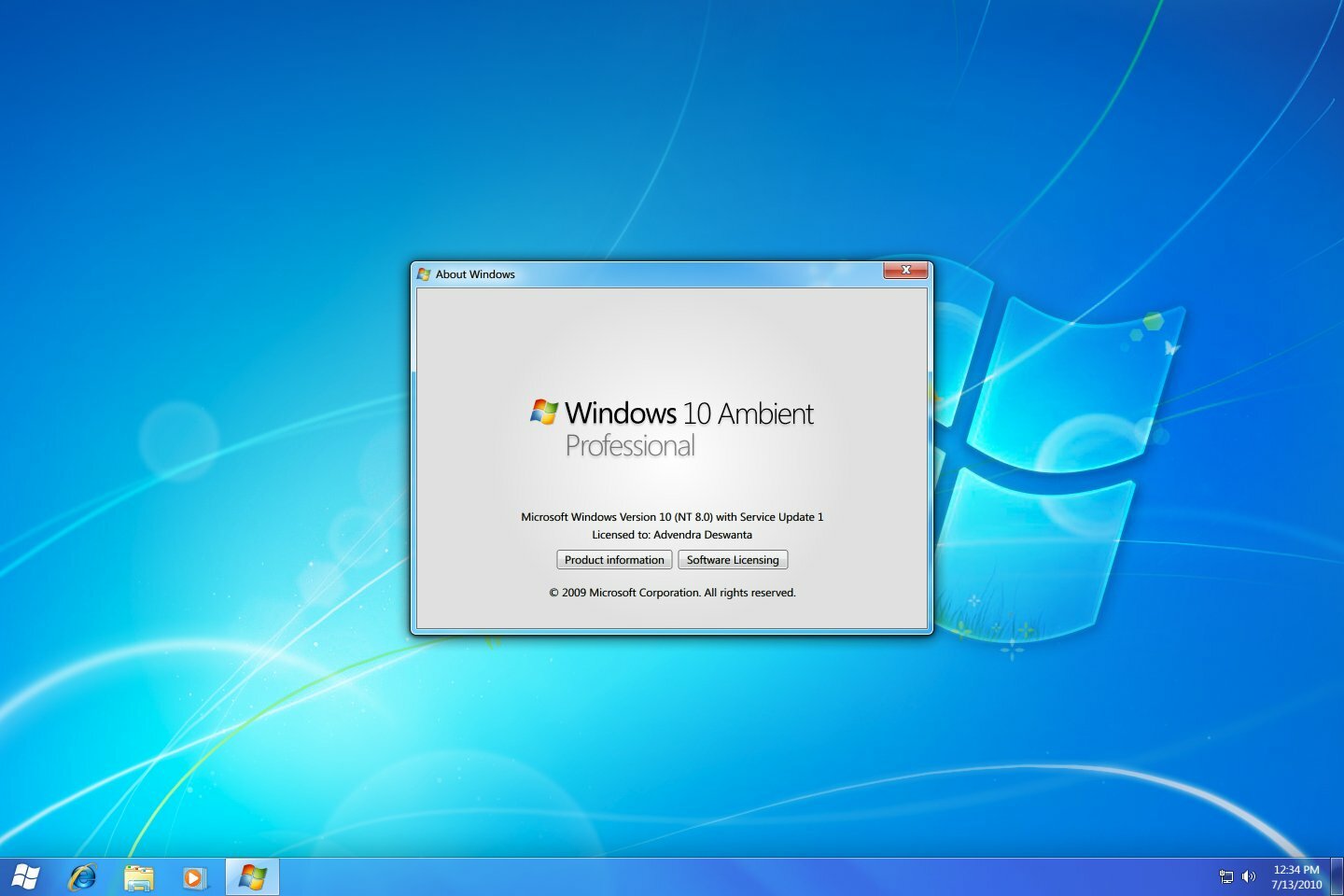Click the Microsoft Windows Version 10 text line

tap(672, 517)
